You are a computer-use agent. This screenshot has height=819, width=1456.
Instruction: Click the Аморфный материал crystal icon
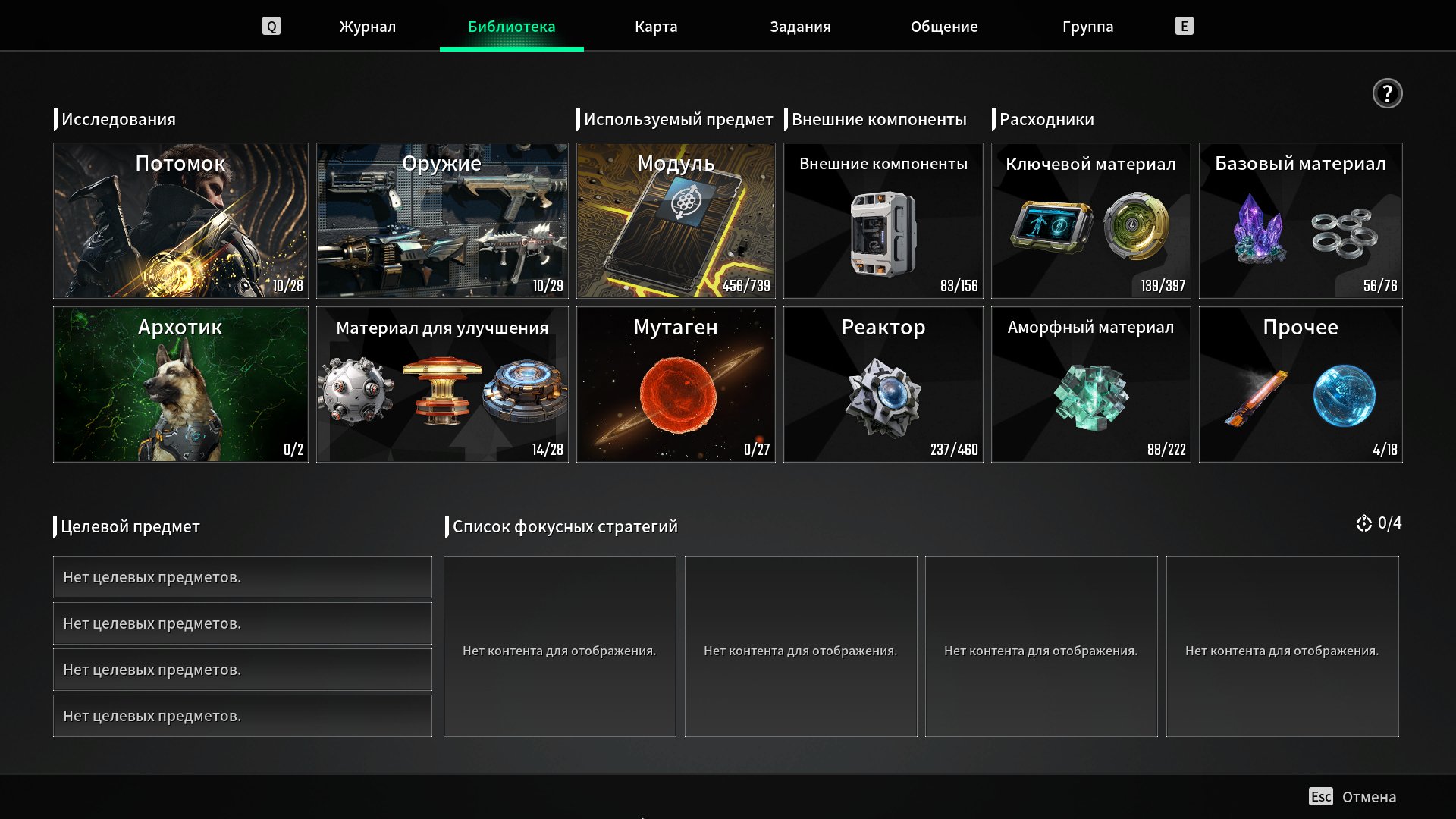tap(1090, 396)
